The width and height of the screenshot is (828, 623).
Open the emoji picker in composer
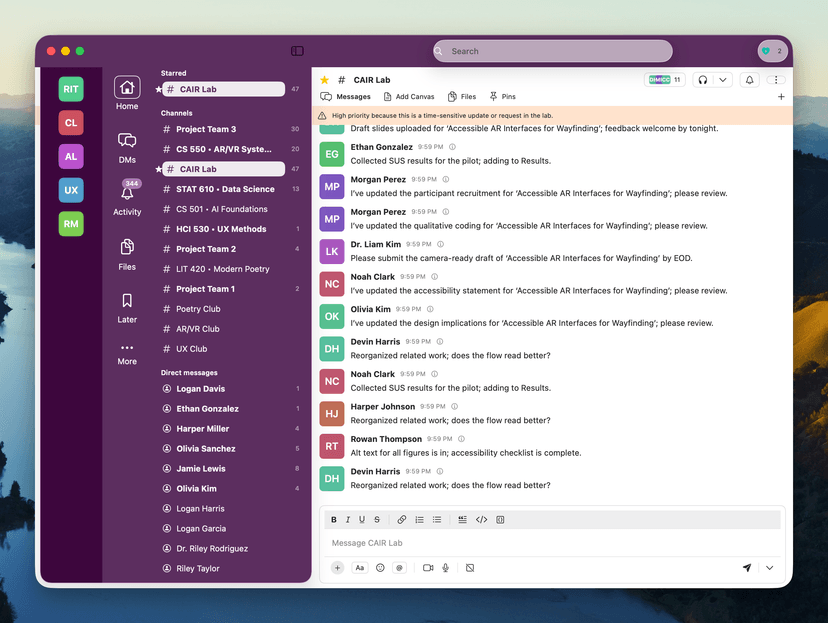(x=380, y=567)
